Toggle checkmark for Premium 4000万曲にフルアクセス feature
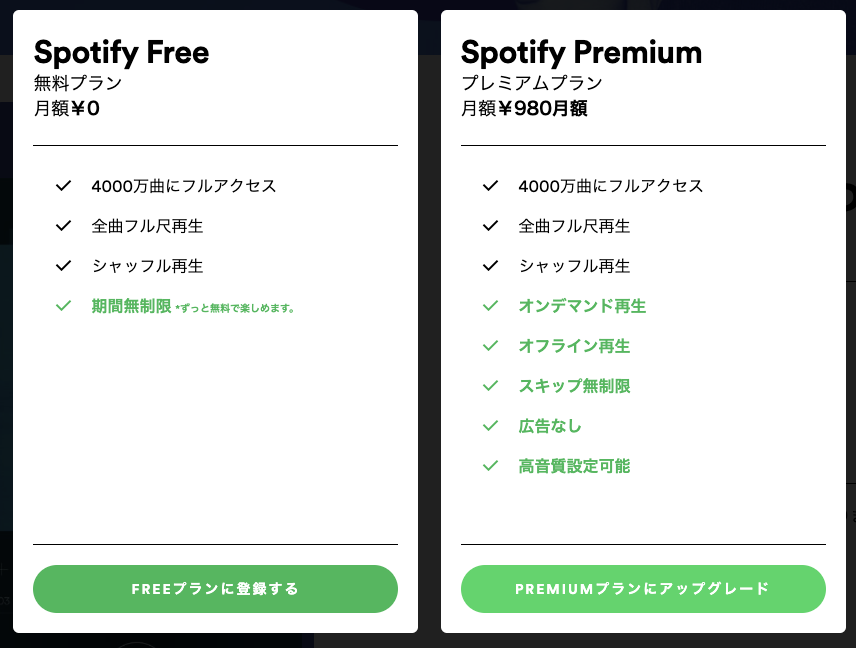This screenshot has height=648, width=856. pos(490,186)
